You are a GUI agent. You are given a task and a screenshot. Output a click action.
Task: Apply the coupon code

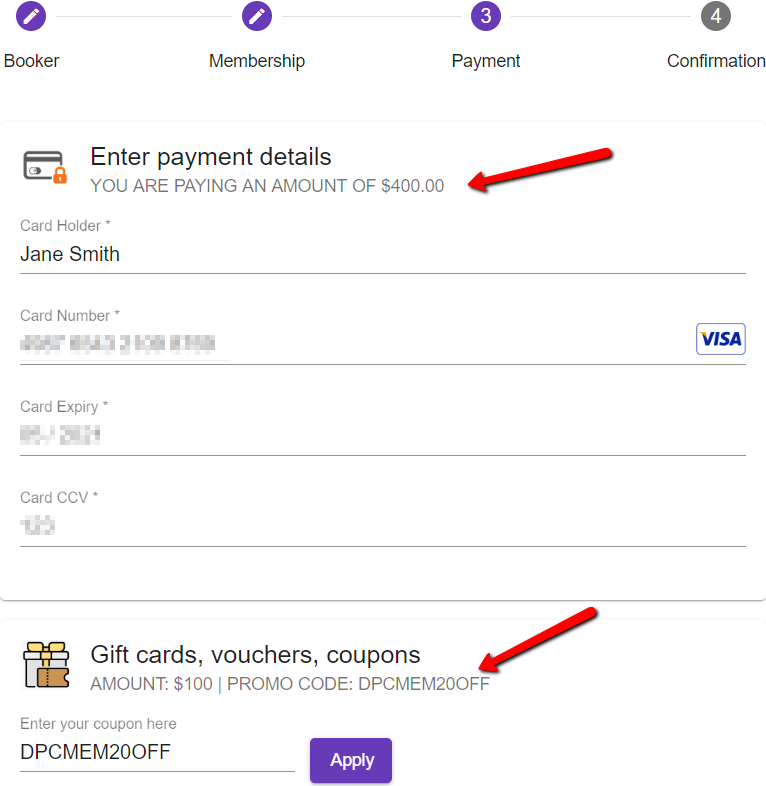(x=351, y=760)
